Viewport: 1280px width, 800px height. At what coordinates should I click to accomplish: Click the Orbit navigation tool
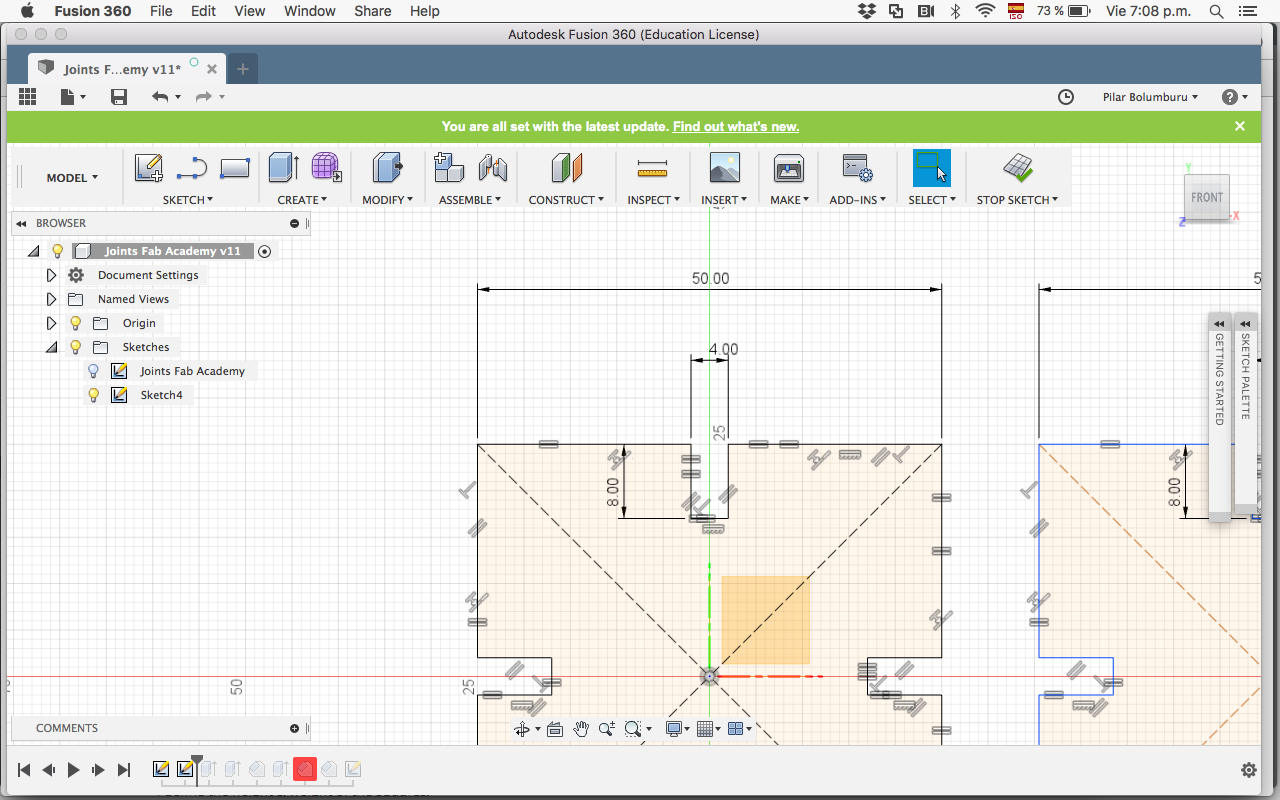tap(522, 729)
